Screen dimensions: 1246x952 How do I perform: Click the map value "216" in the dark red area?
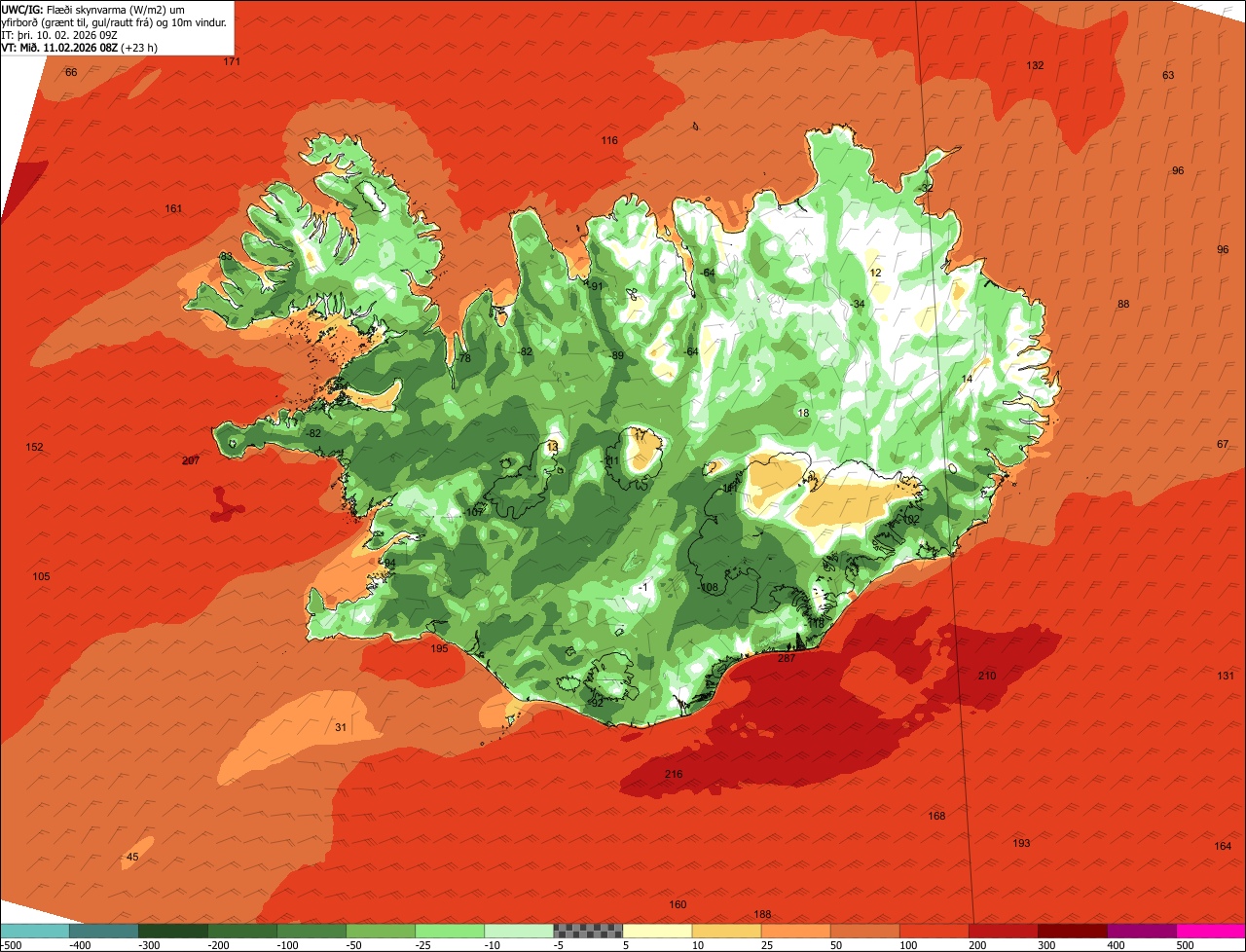(674, 775)
